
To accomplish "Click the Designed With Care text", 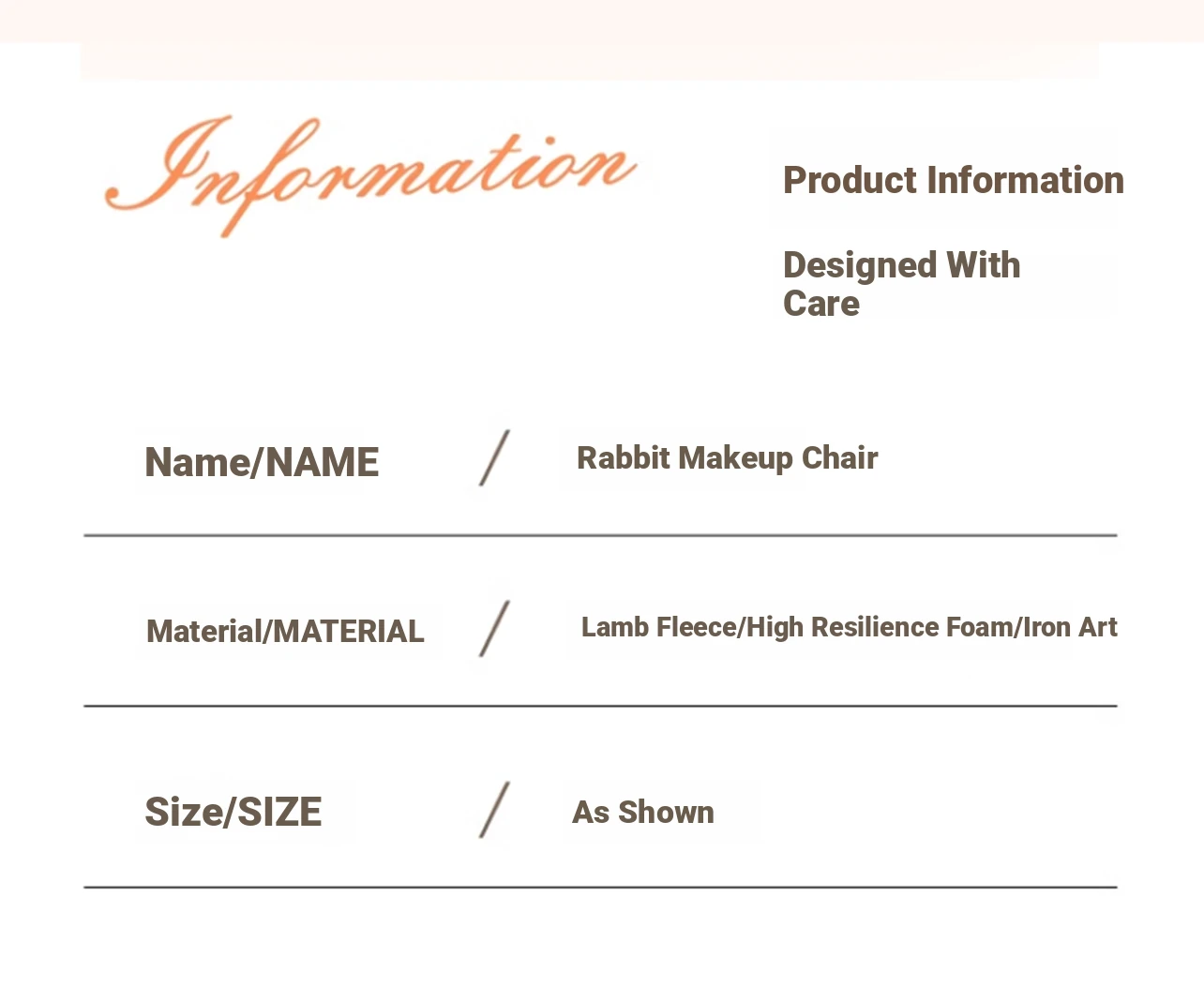I will click(x=901, y=284).
